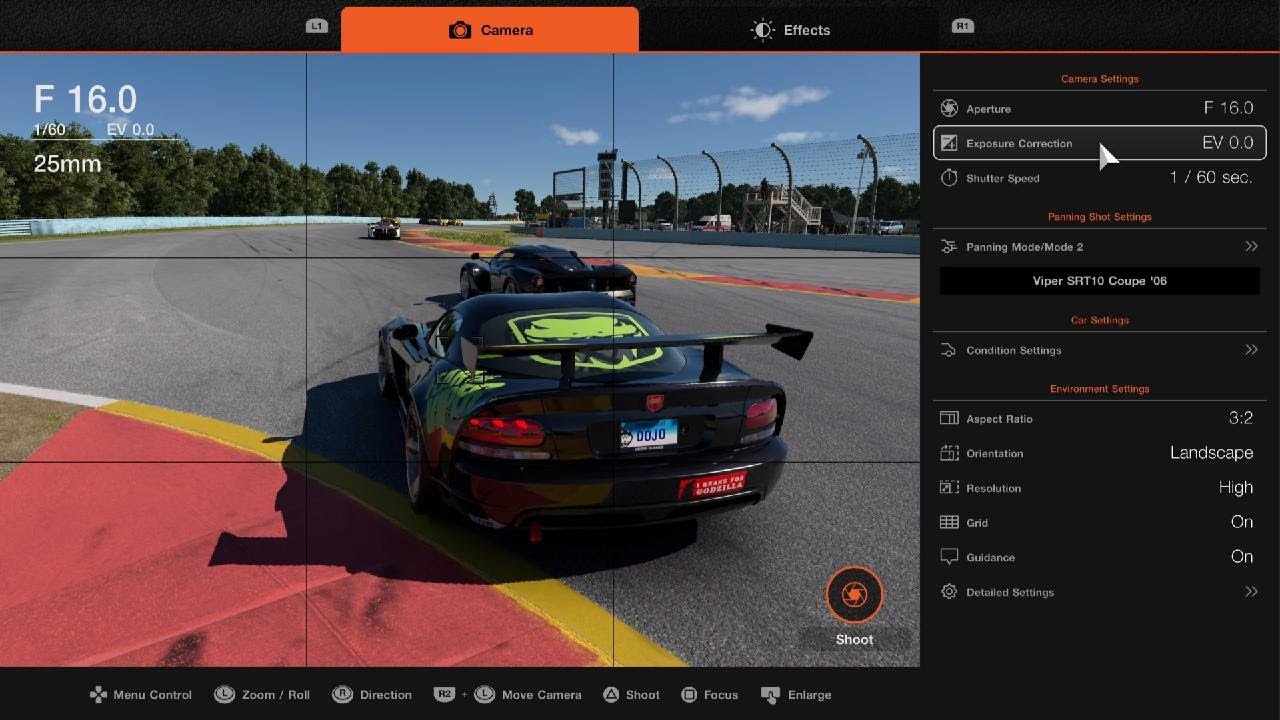This screenshot has width=1280, height=720.
Task: Select the Aperture F 16.0 setting
Action: [x=1099, y=108]
